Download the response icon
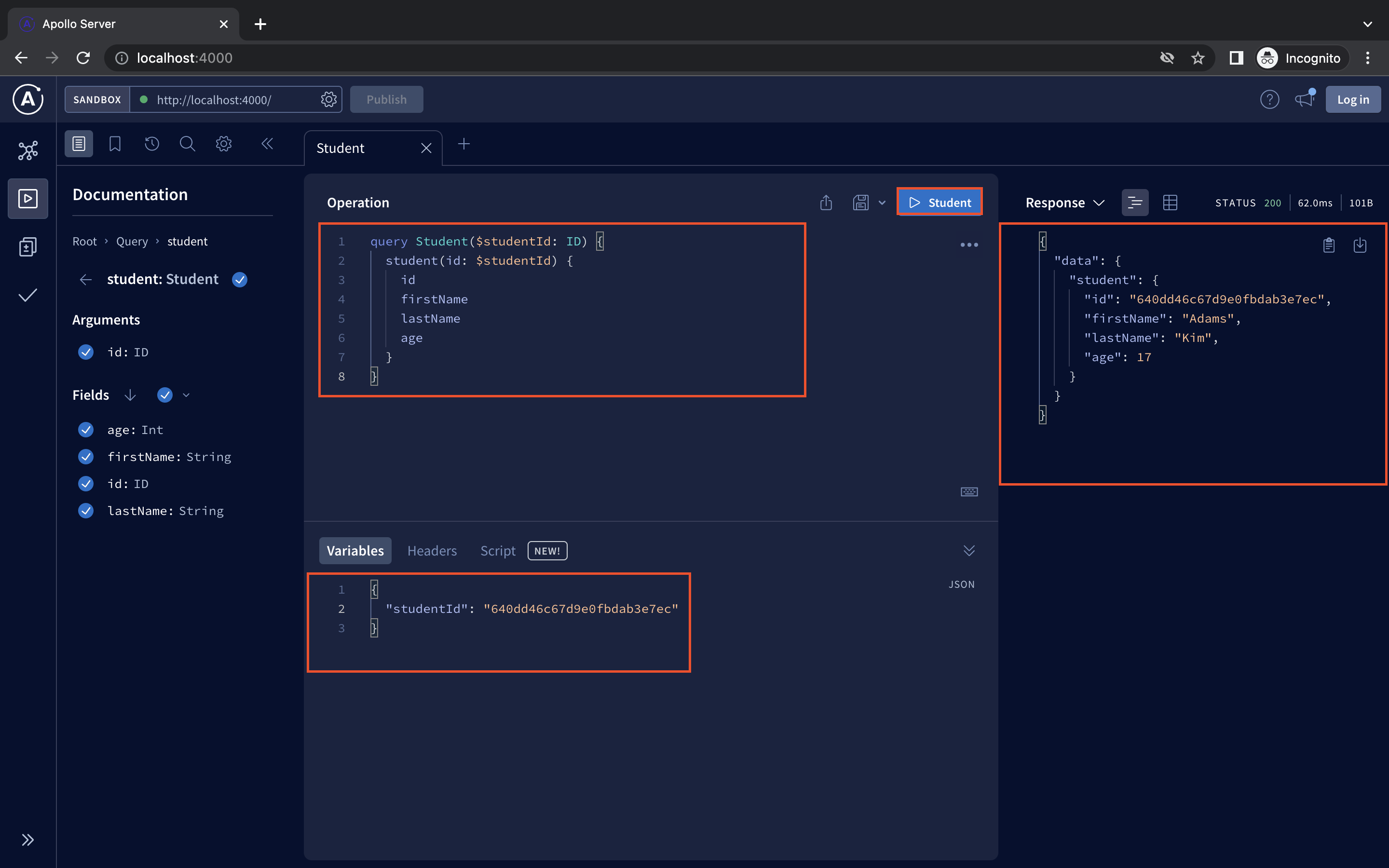Screen dimensions: 1389x868 tap(1360, 245)
